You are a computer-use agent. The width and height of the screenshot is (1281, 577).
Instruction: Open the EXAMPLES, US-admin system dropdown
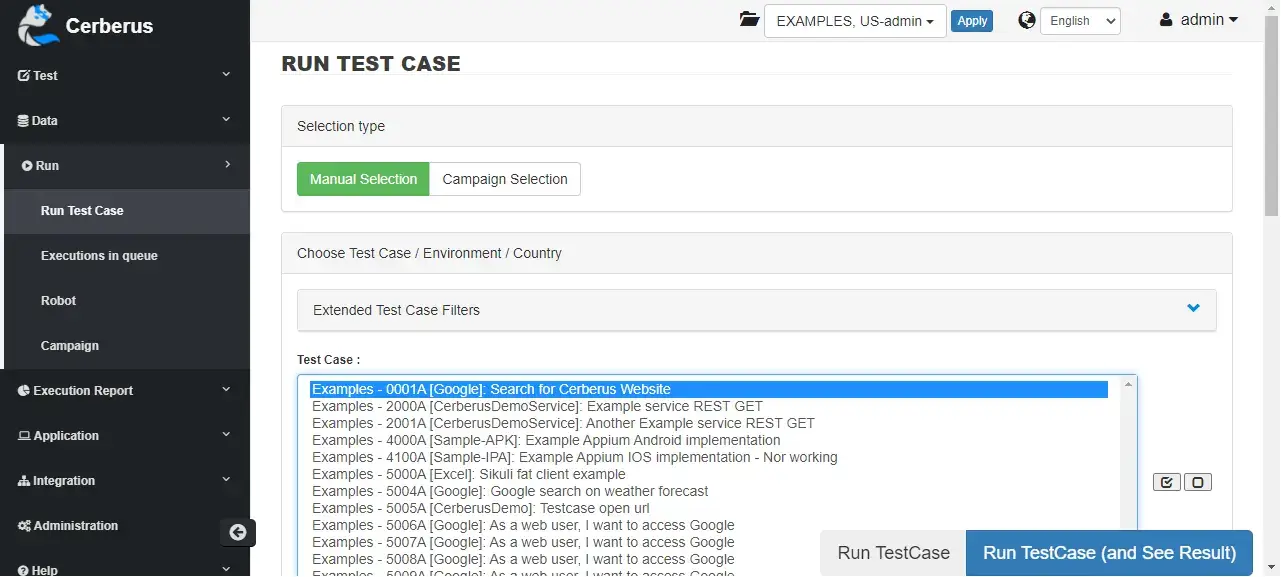854,20
